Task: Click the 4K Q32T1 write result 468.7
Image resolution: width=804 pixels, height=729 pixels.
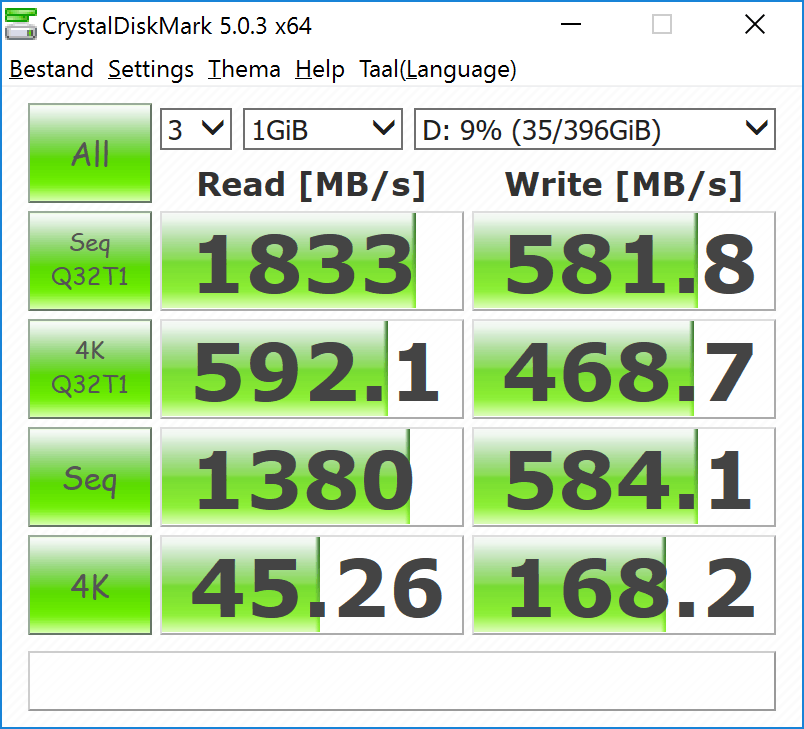Action: pyautogui.click(x=624, y=369)
